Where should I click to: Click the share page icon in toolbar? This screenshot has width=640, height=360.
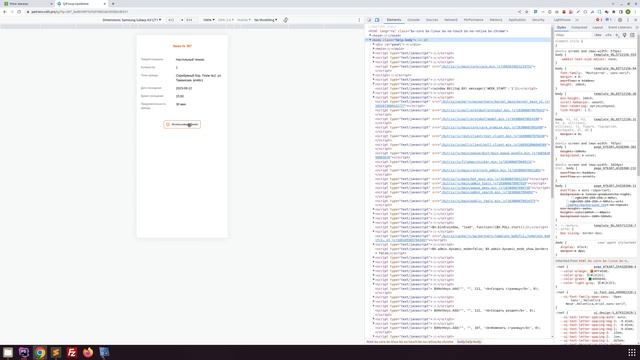(519, 12)
